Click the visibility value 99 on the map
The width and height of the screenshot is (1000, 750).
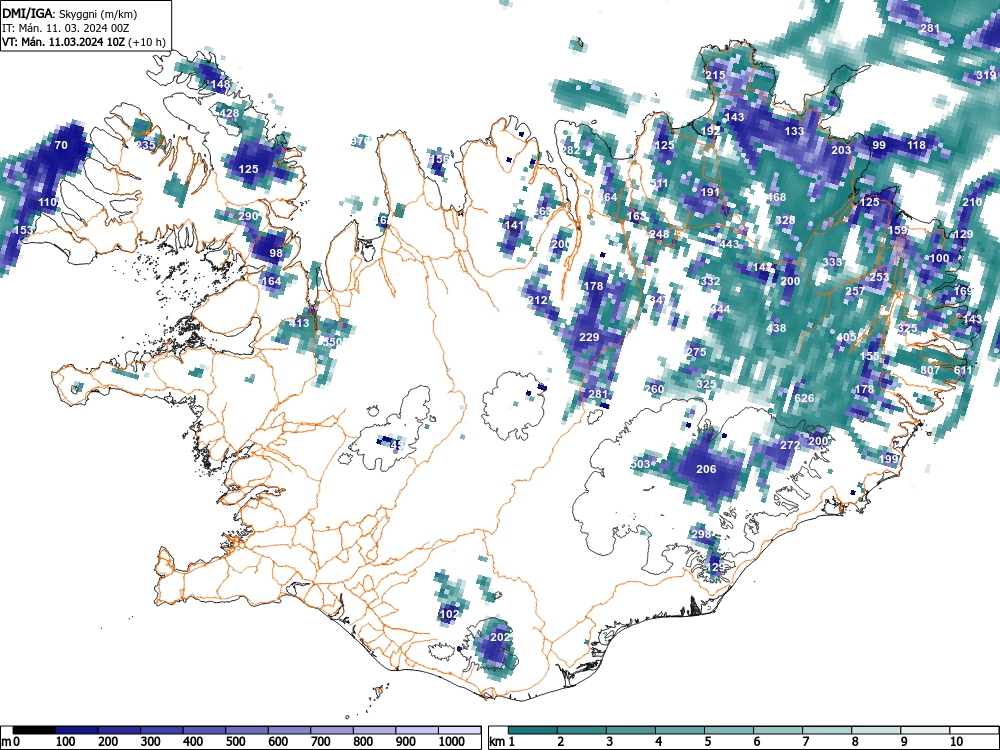(879, 145)
